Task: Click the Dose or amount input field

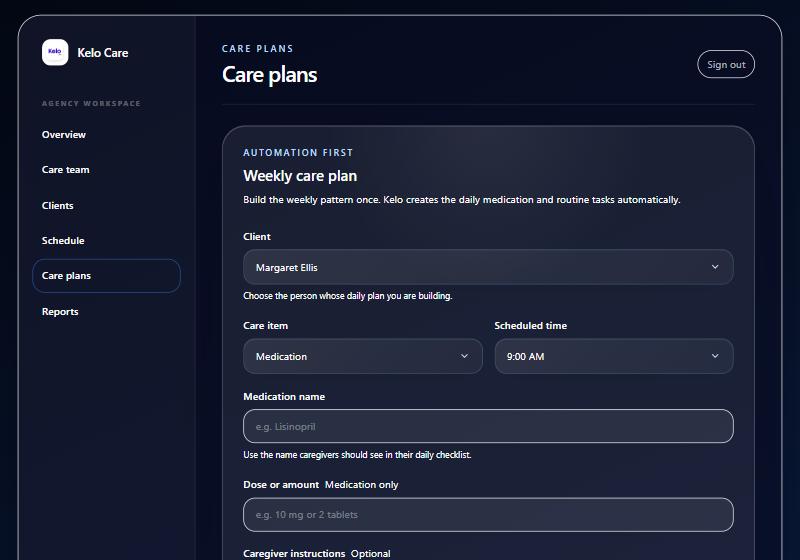Action: (488, 515)
